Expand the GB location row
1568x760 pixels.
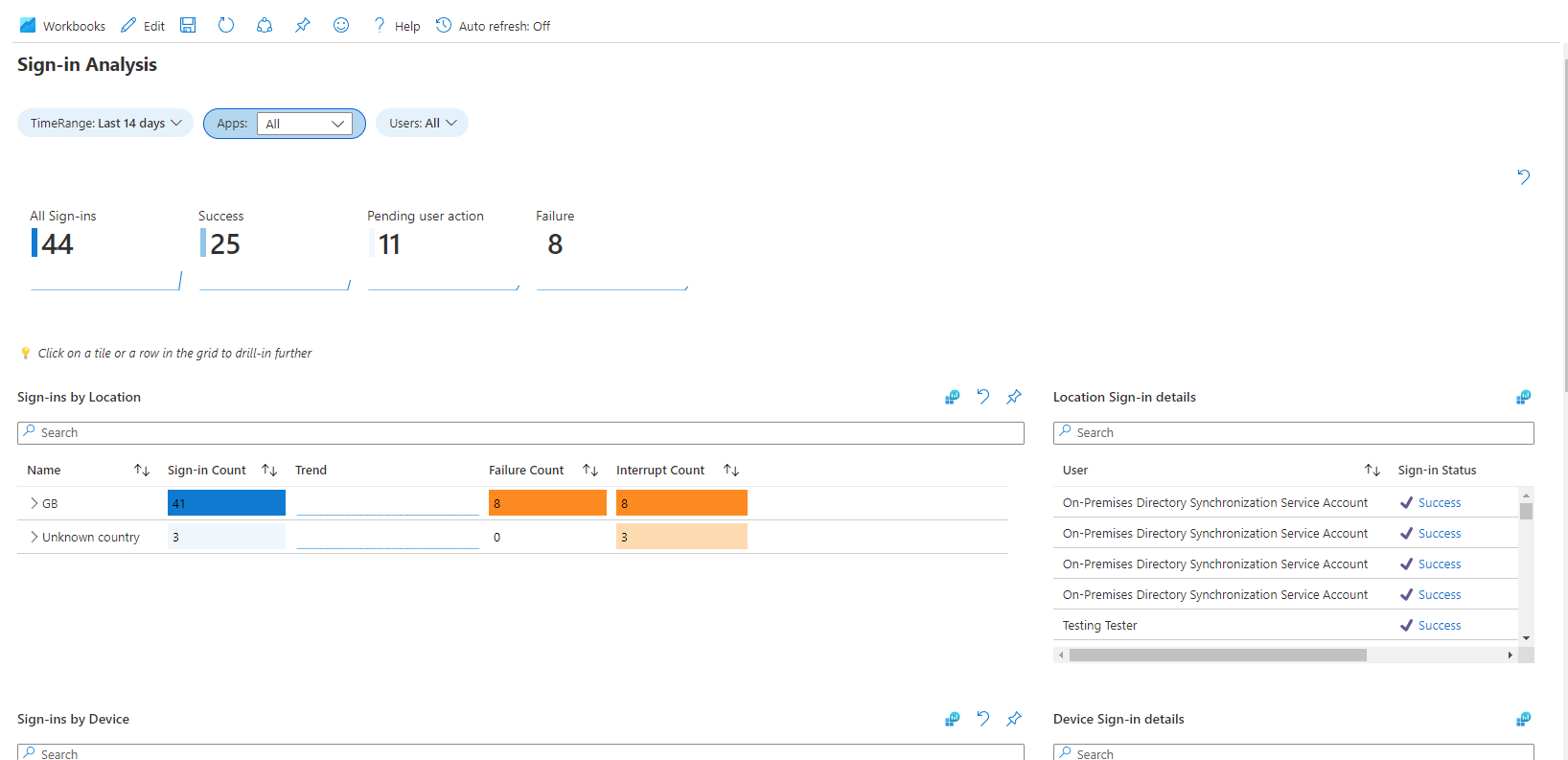click(x=35, y=503)
